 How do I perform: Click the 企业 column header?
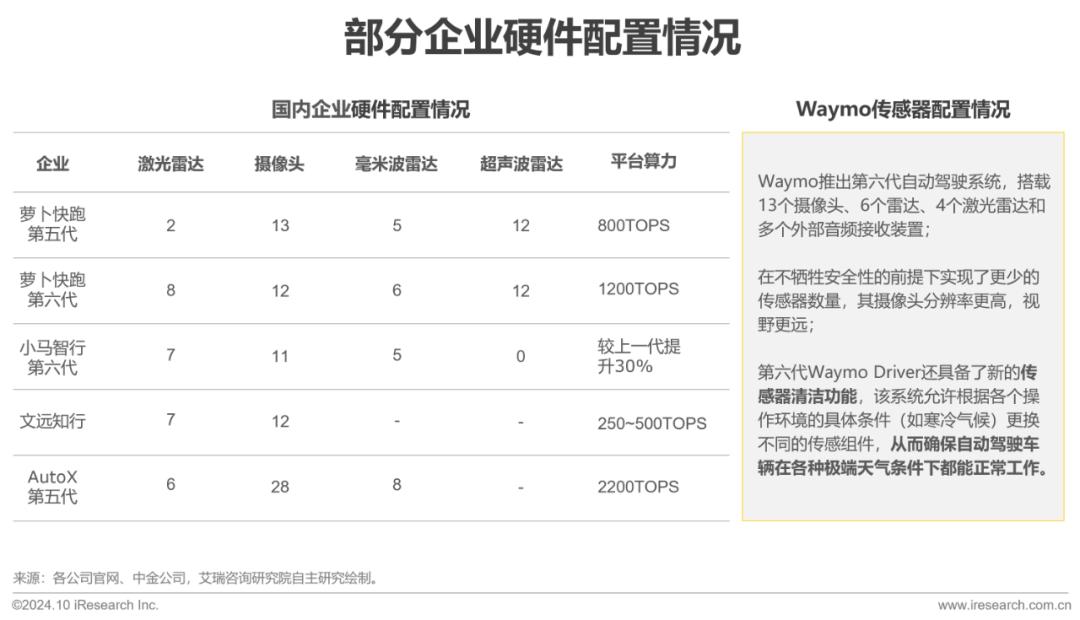click(x=52, y=163)
